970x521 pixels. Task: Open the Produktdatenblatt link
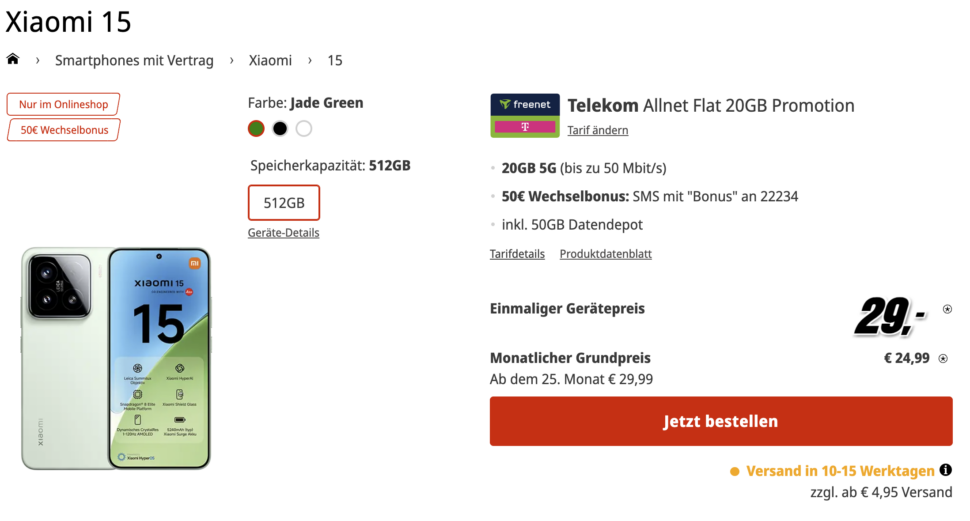(606, 254)
